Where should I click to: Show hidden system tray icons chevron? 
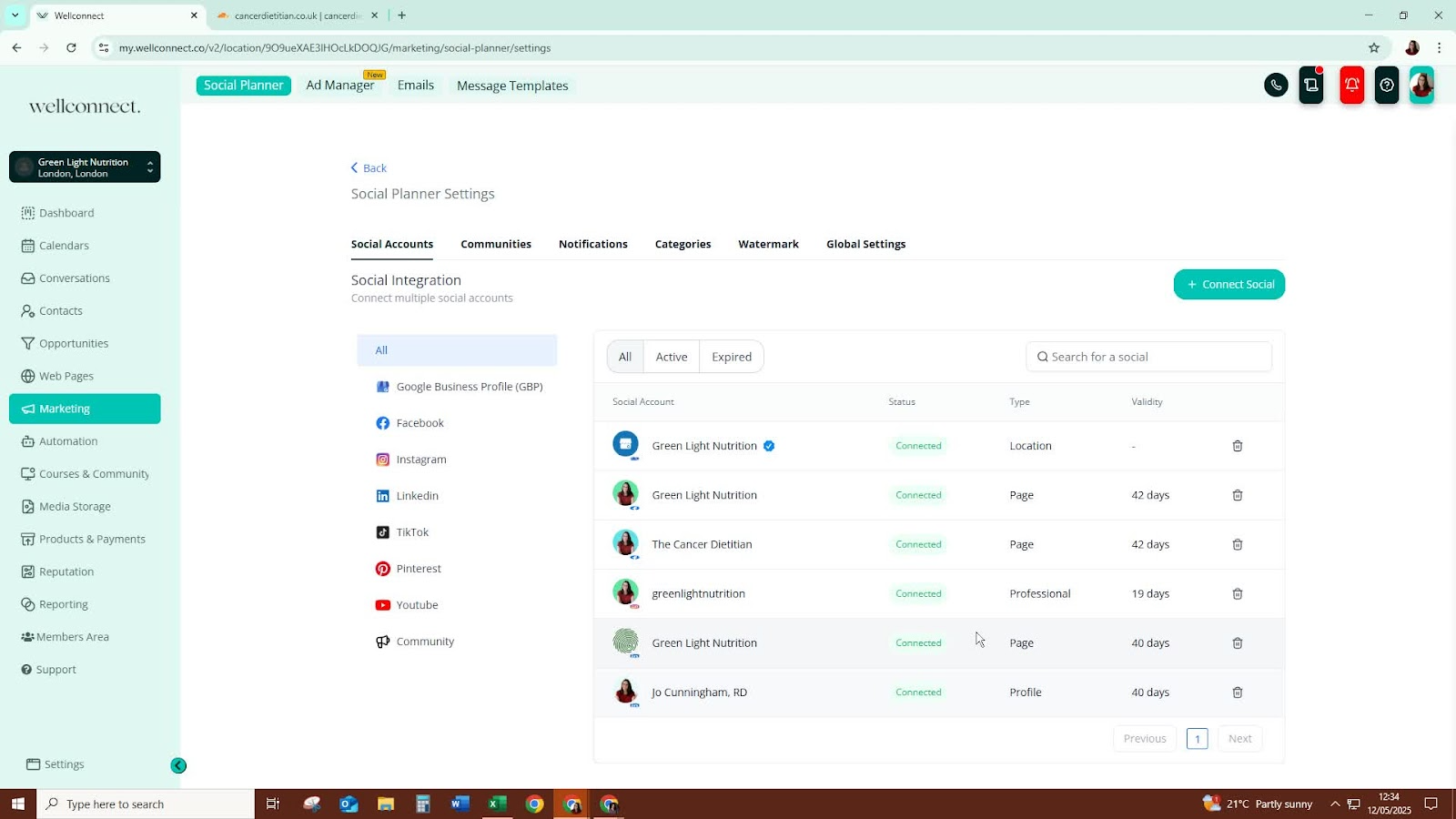pos(1335,804)
